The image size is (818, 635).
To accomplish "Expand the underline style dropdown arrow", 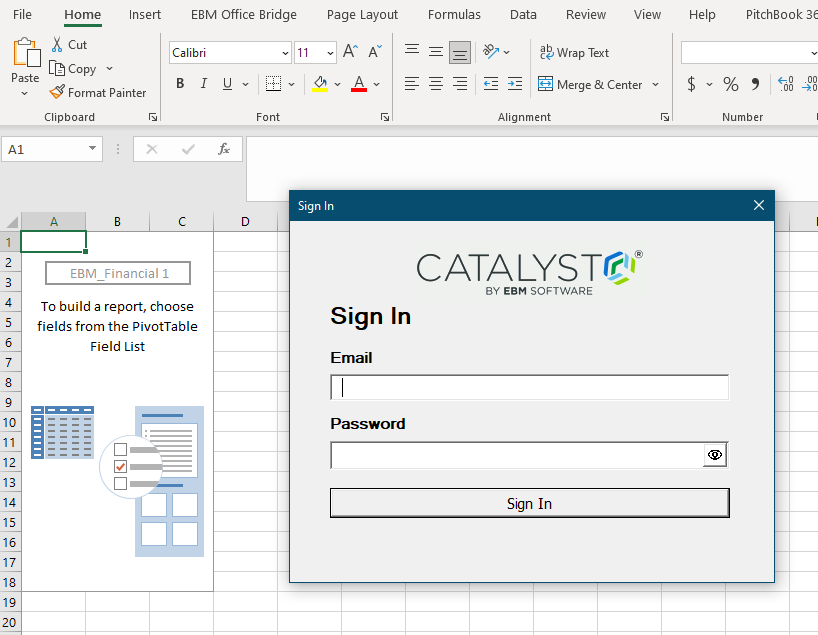I will (x=245, y=84).
